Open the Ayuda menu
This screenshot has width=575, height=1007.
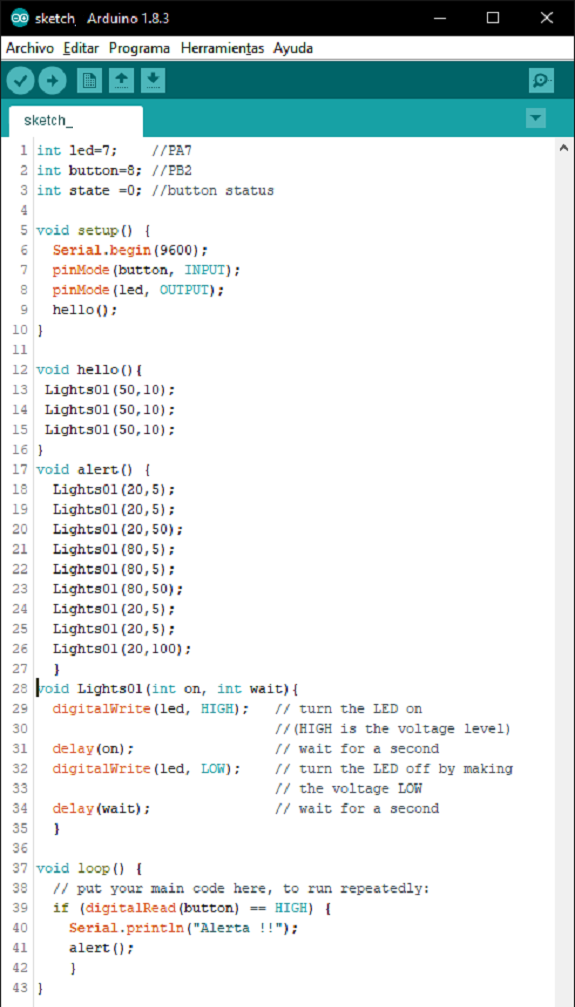pos(293,48)
